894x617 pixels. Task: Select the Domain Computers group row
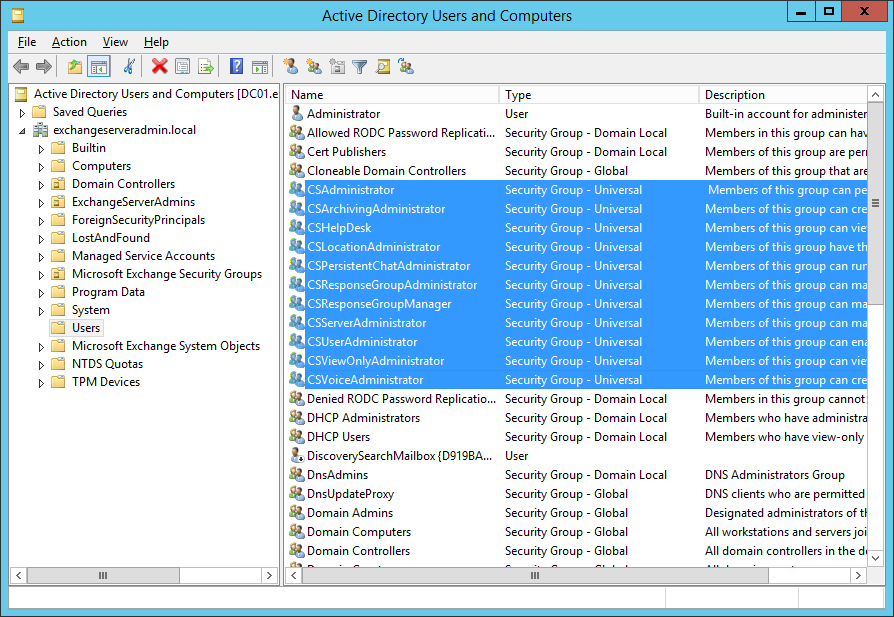coord(576,531)
